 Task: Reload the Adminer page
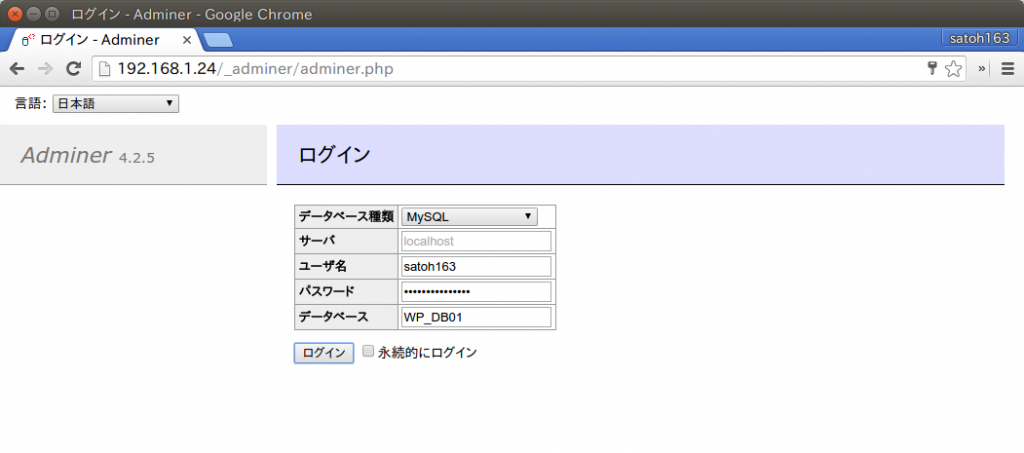click(x=74, y=69)
